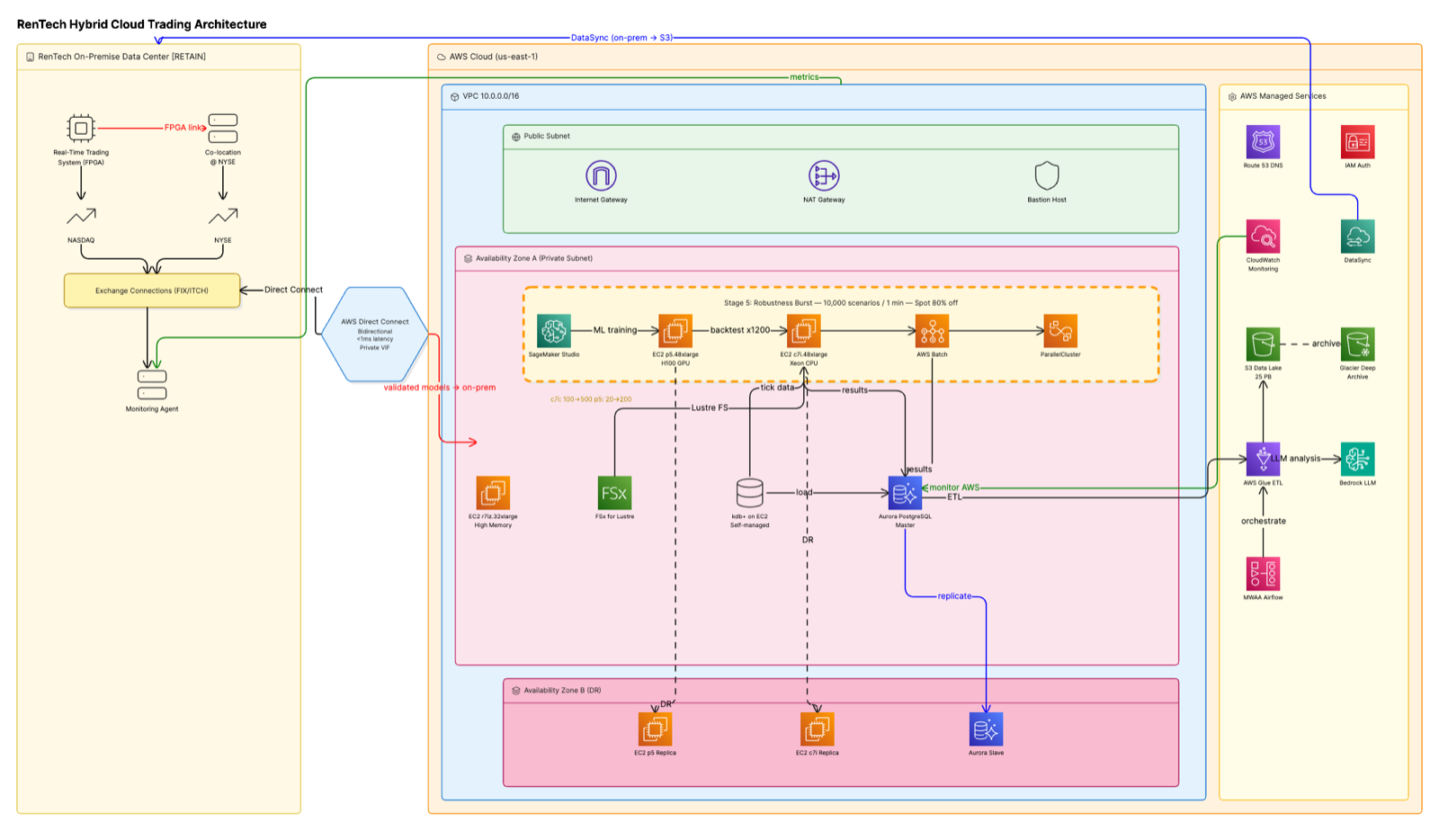Viewport: 1439px width, 840px height.
Task: Select the 'c7i: 100→500 p5: 20→200' scaling note
Action: pos(591,399)
